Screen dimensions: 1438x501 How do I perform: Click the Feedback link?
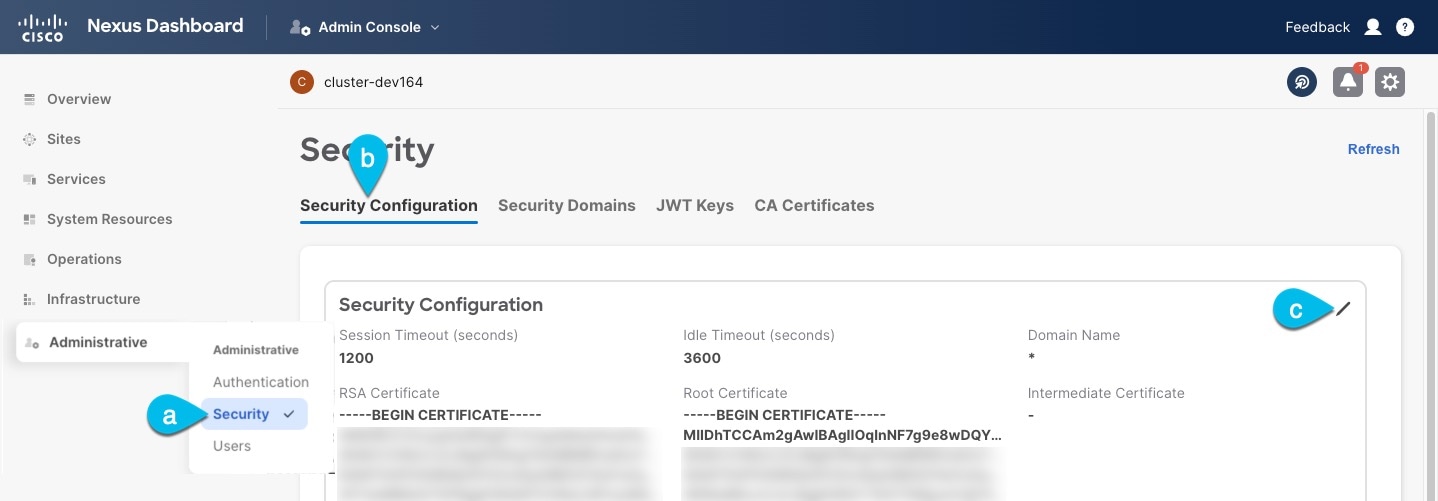tap(1318, 27)
